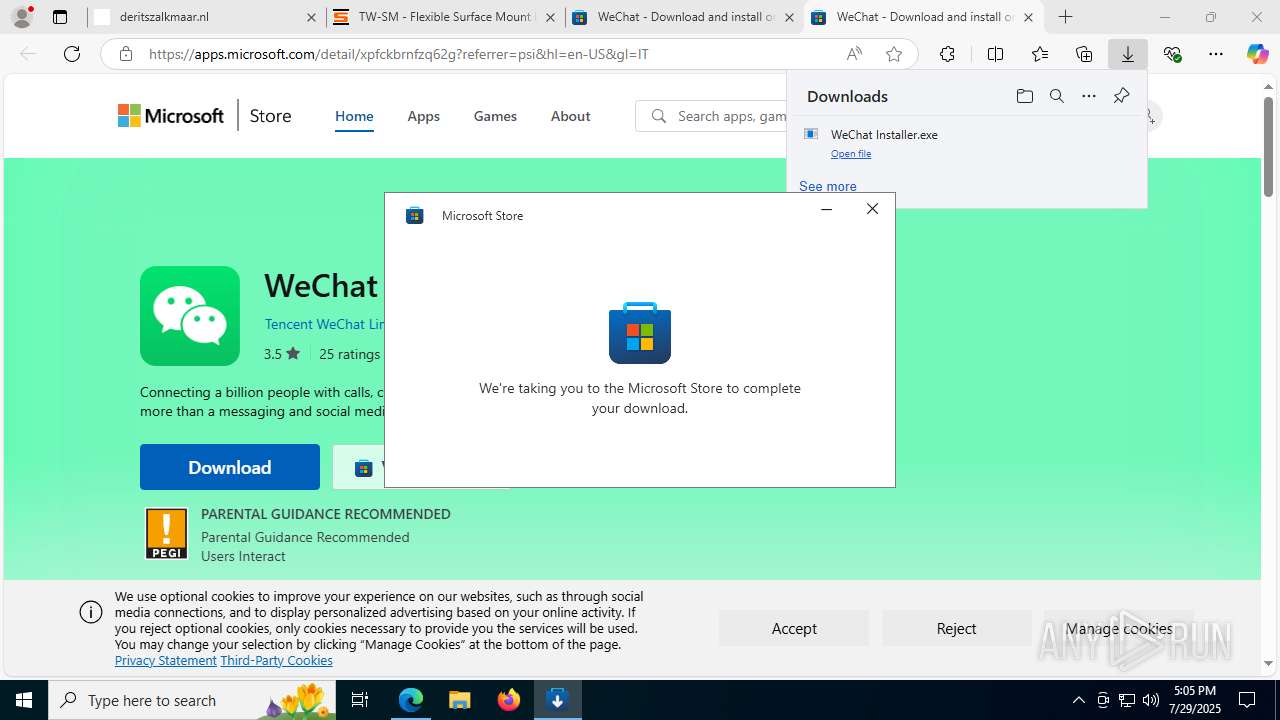This screenshot has width=1280, height=720.
Task: Select Home in Store navigation
Action: click(354, 116)
